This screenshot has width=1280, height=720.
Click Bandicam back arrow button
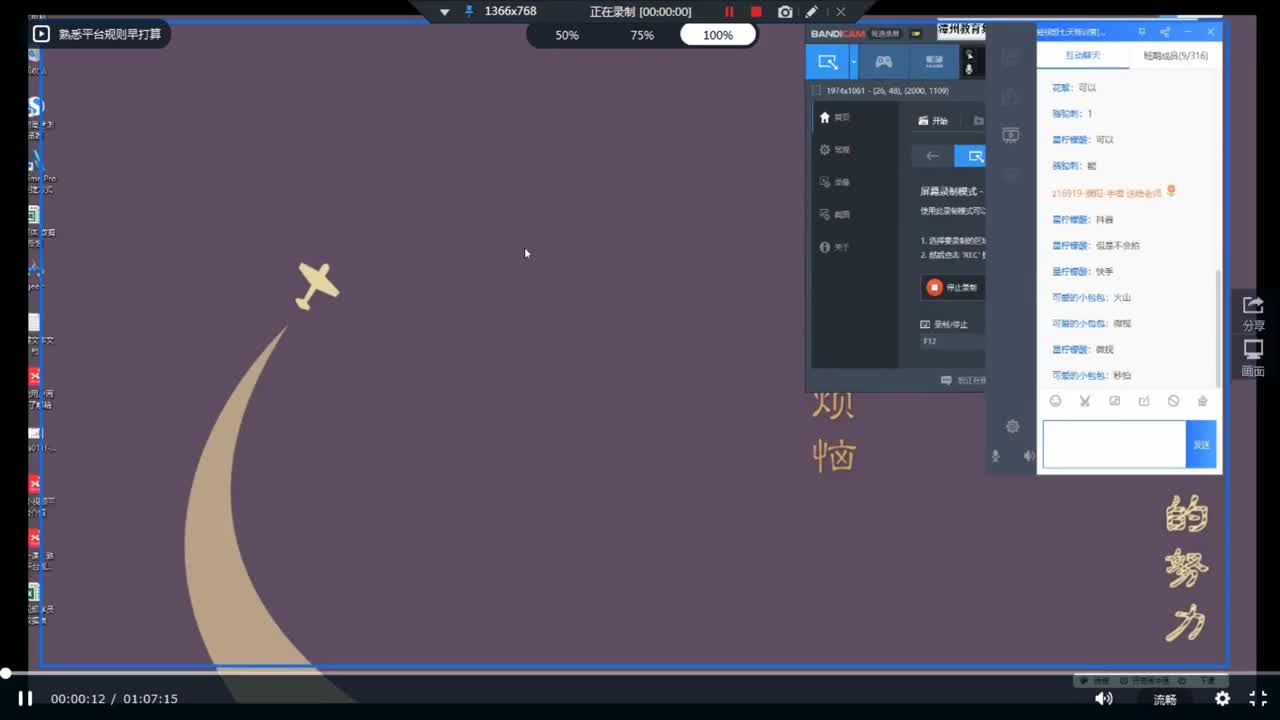point(932,156)
